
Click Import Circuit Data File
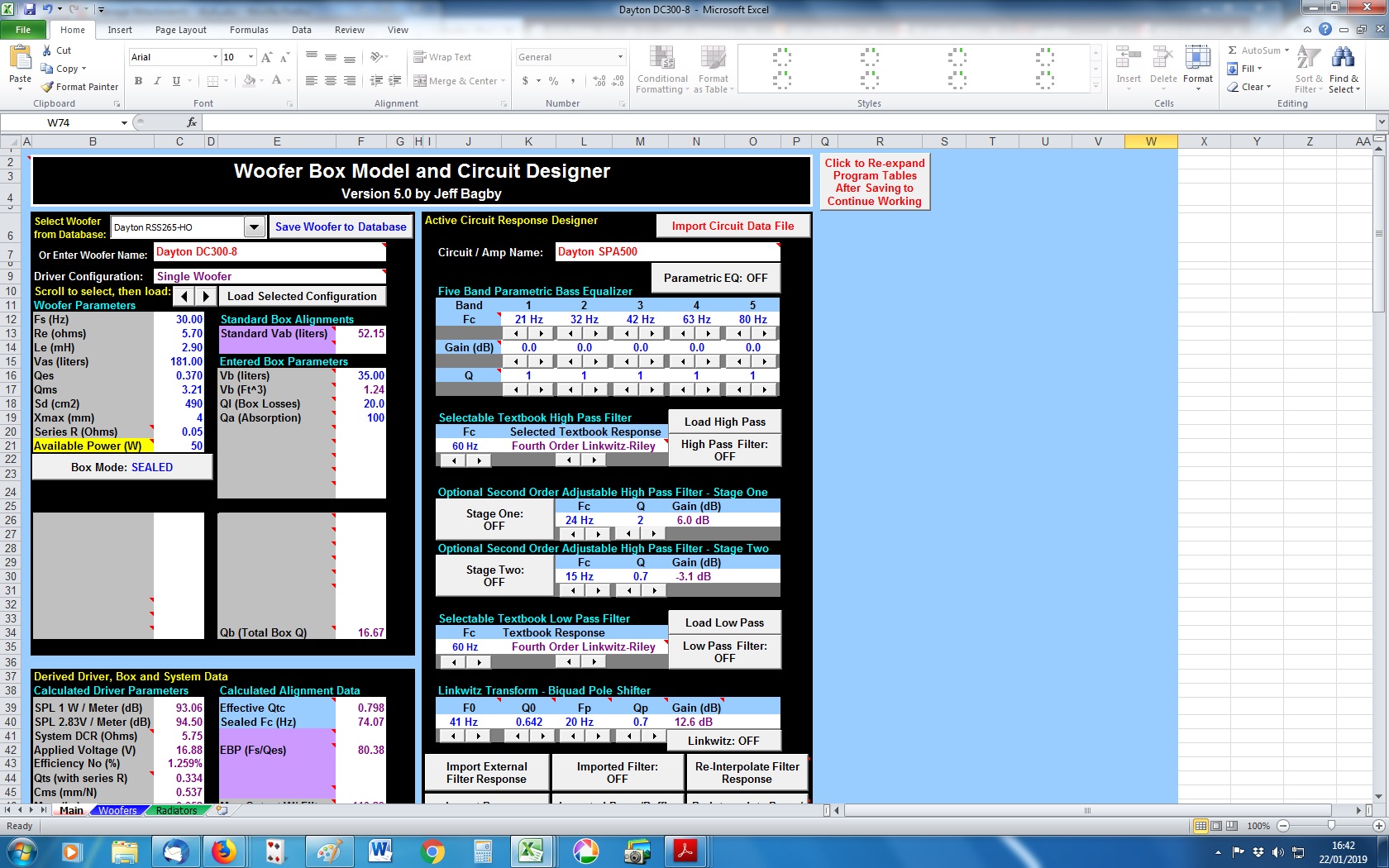coord(733,226)
